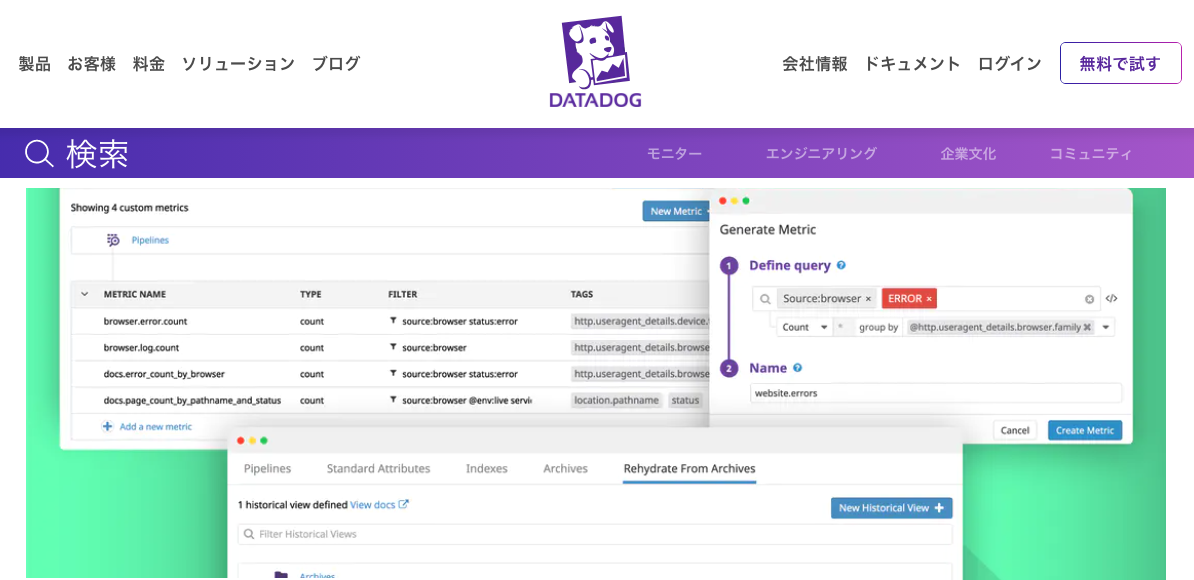Click filter funnel icon in docs.error_count_by_browser row
This screenshot has height=580, width=1194.
click(393, 374)
